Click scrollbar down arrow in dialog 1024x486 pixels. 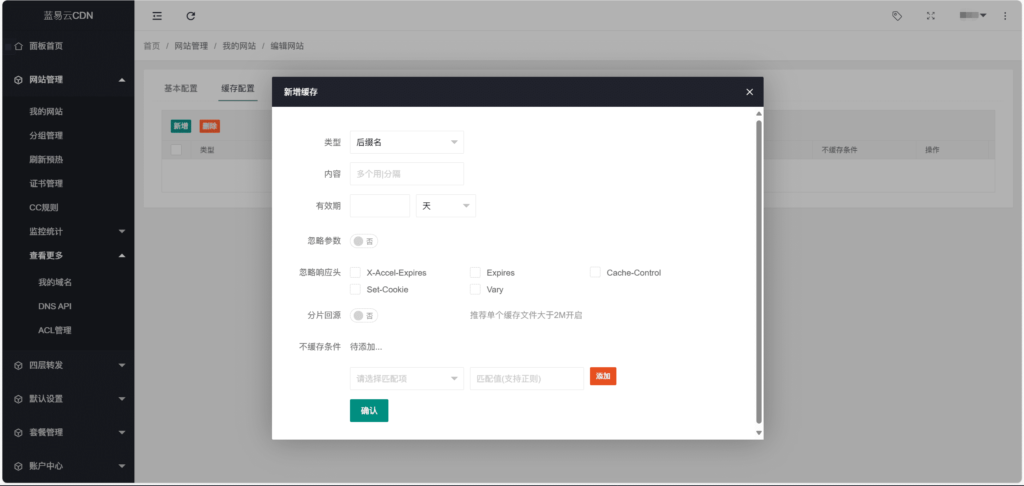(x=758, y=432)
